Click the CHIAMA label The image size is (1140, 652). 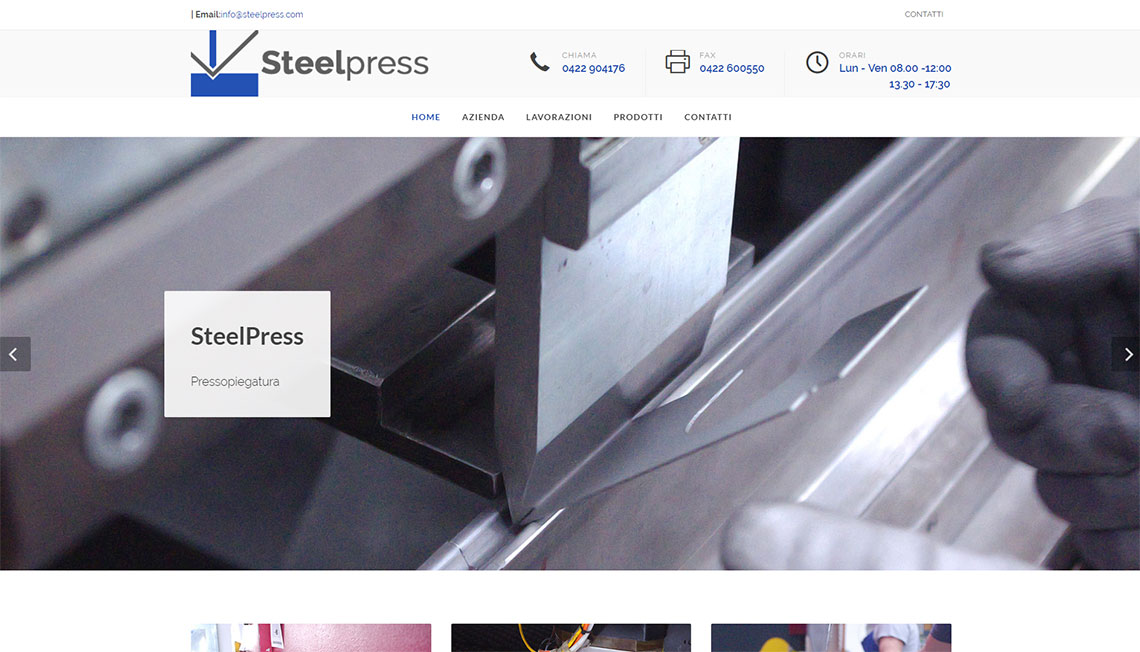(579, 55)
